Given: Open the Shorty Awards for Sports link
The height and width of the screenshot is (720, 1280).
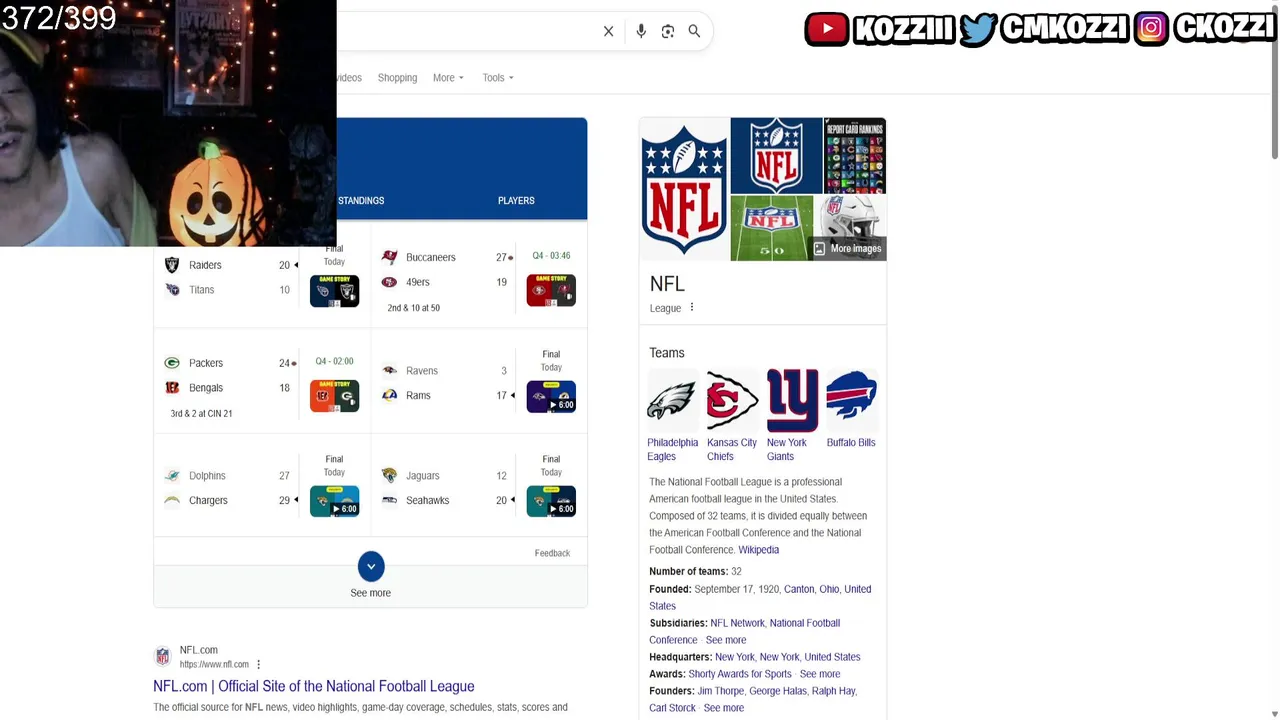Looking at the screenshot, I should tap(740, 674).
